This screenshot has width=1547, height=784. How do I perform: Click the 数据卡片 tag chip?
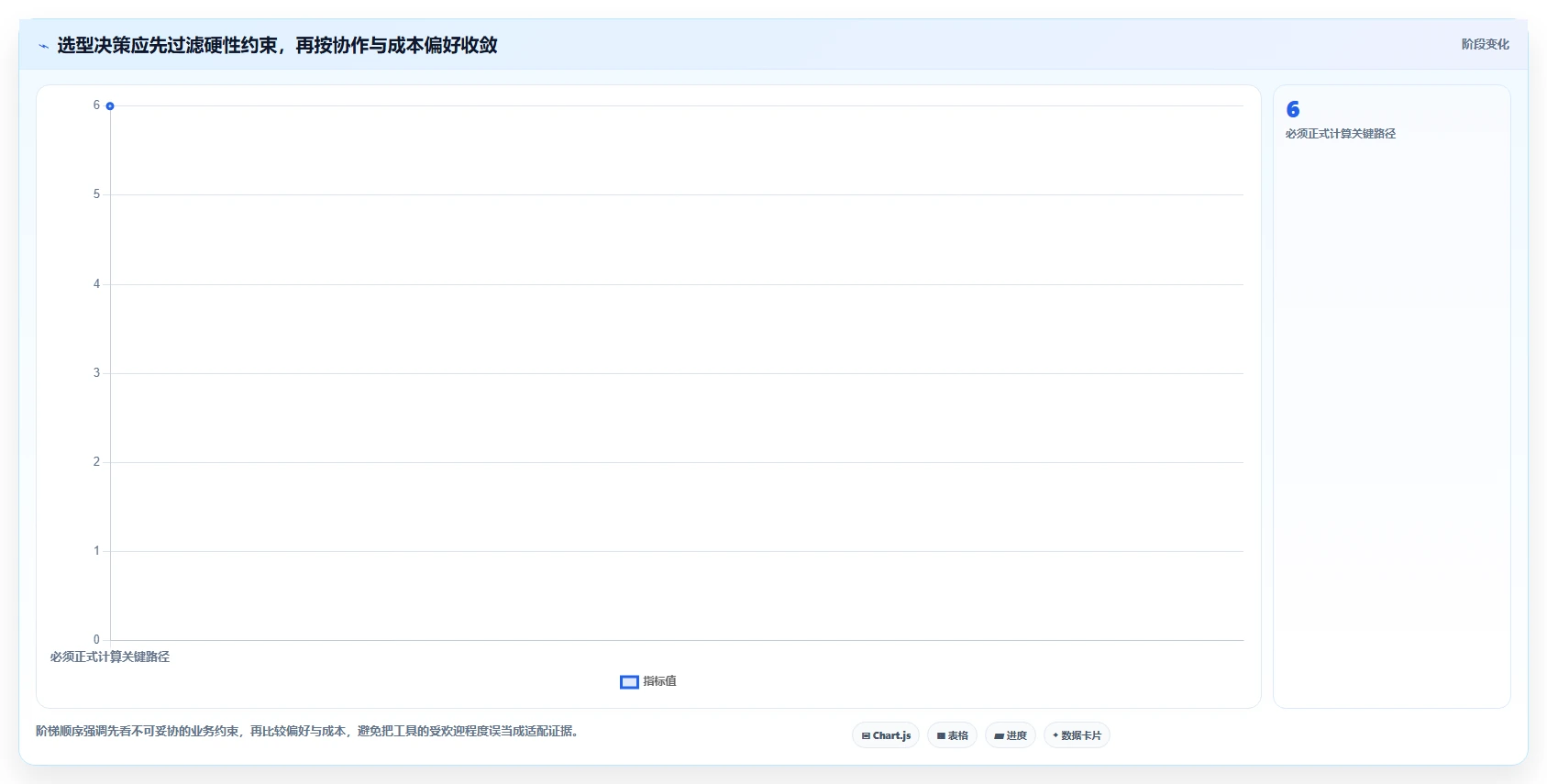(x=1077, y=735)
